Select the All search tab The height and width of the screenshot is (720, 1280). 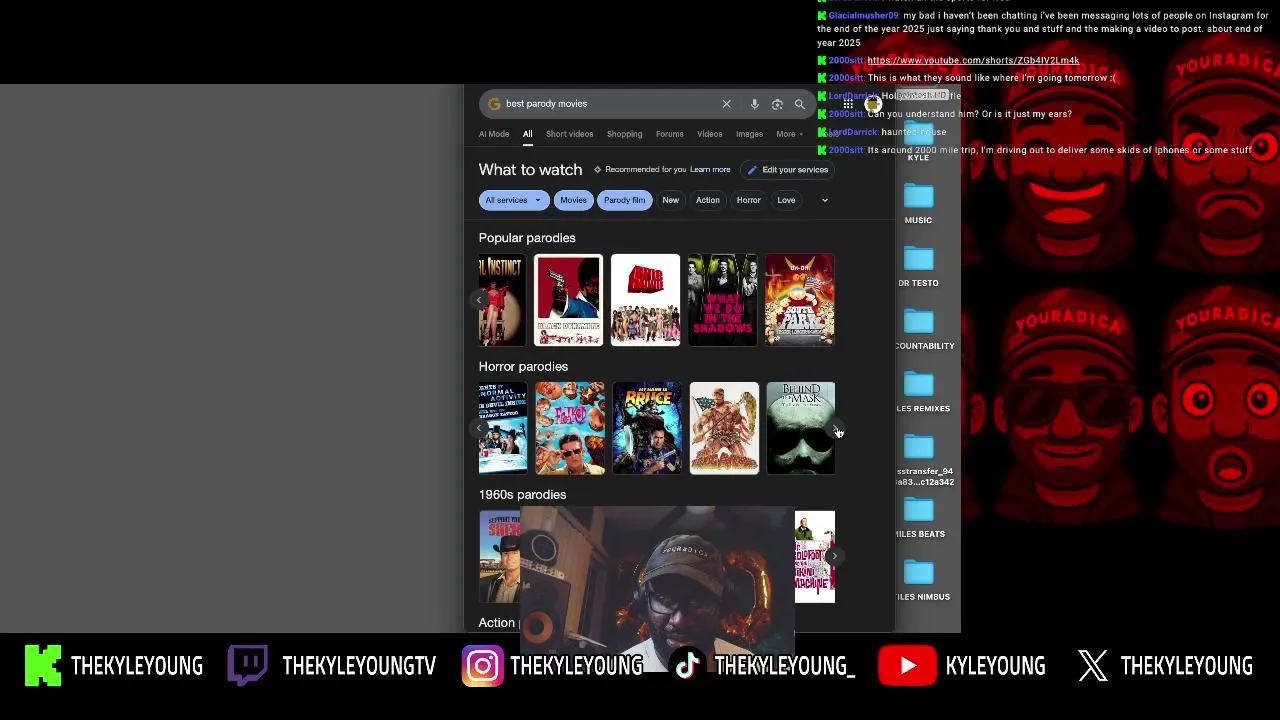(527, 134)
